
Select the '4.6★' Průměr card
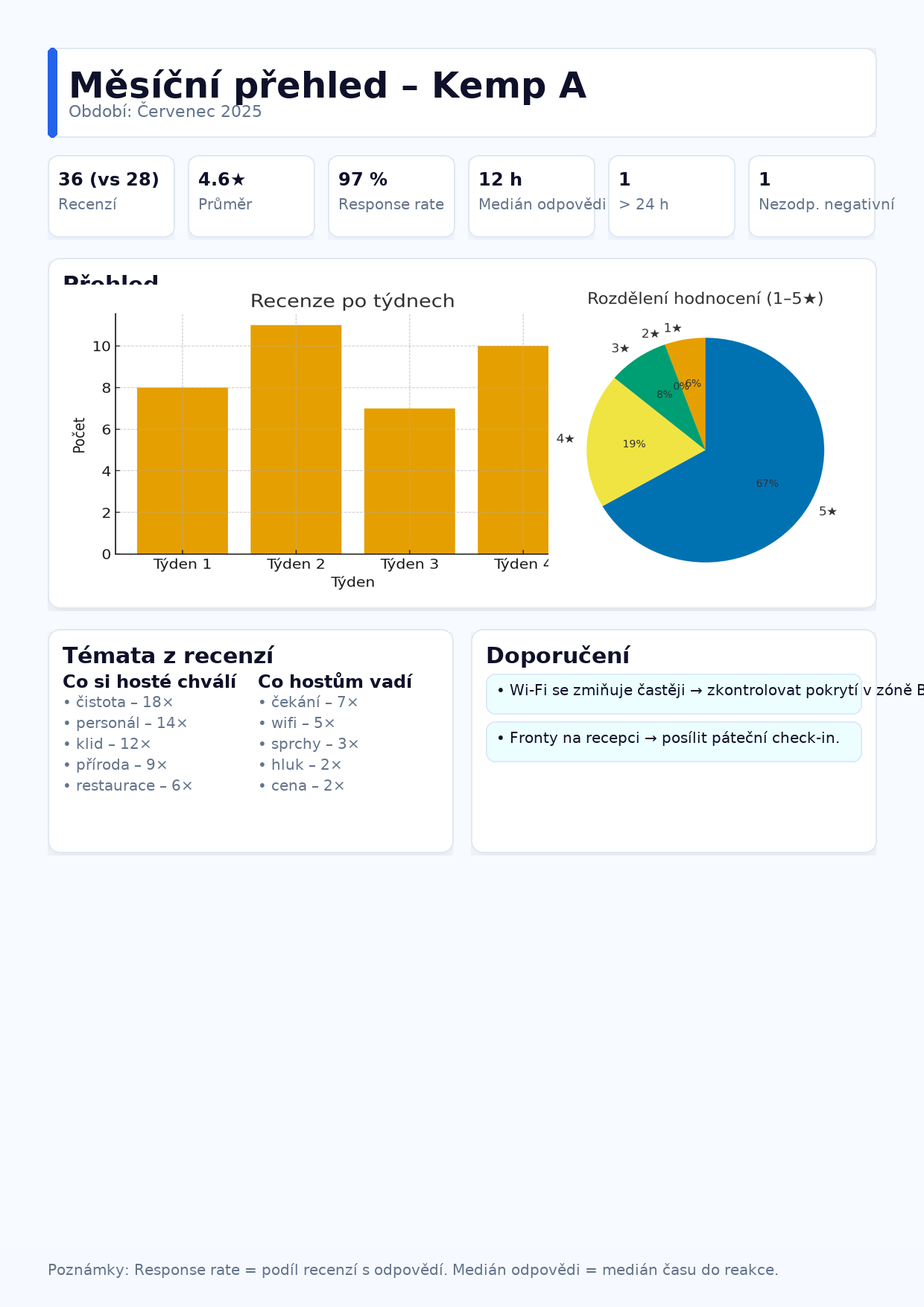[251, 196]
